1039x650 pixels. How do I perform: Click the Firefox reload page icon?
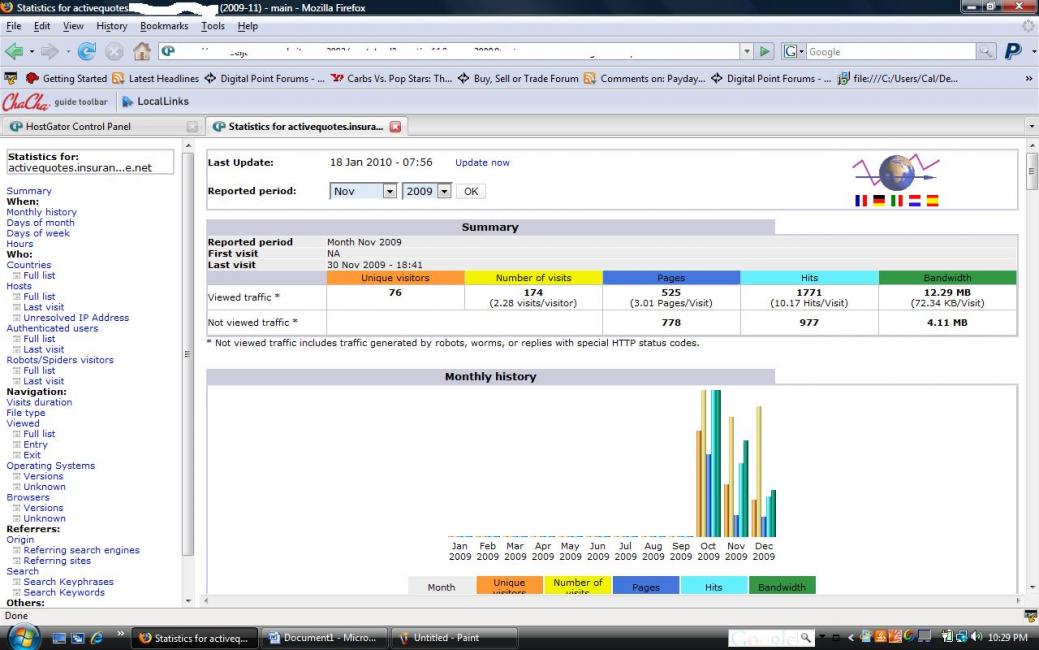[x=87, y=51]
